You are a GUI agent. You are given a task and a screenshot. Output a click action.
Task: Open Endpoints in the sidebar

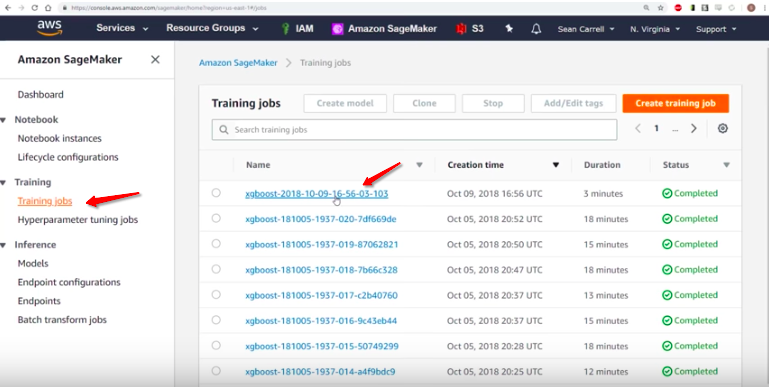39,301
